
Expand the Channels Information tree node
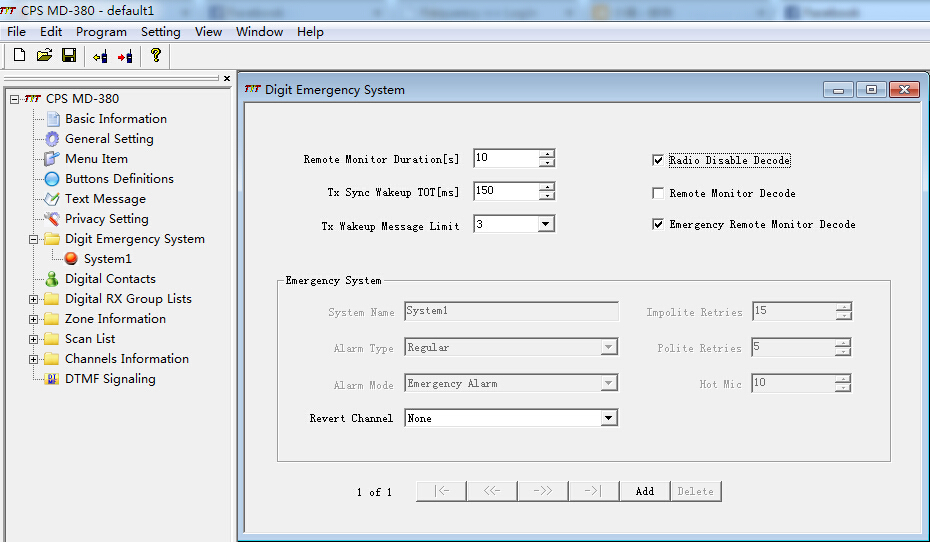click(34, 359)
